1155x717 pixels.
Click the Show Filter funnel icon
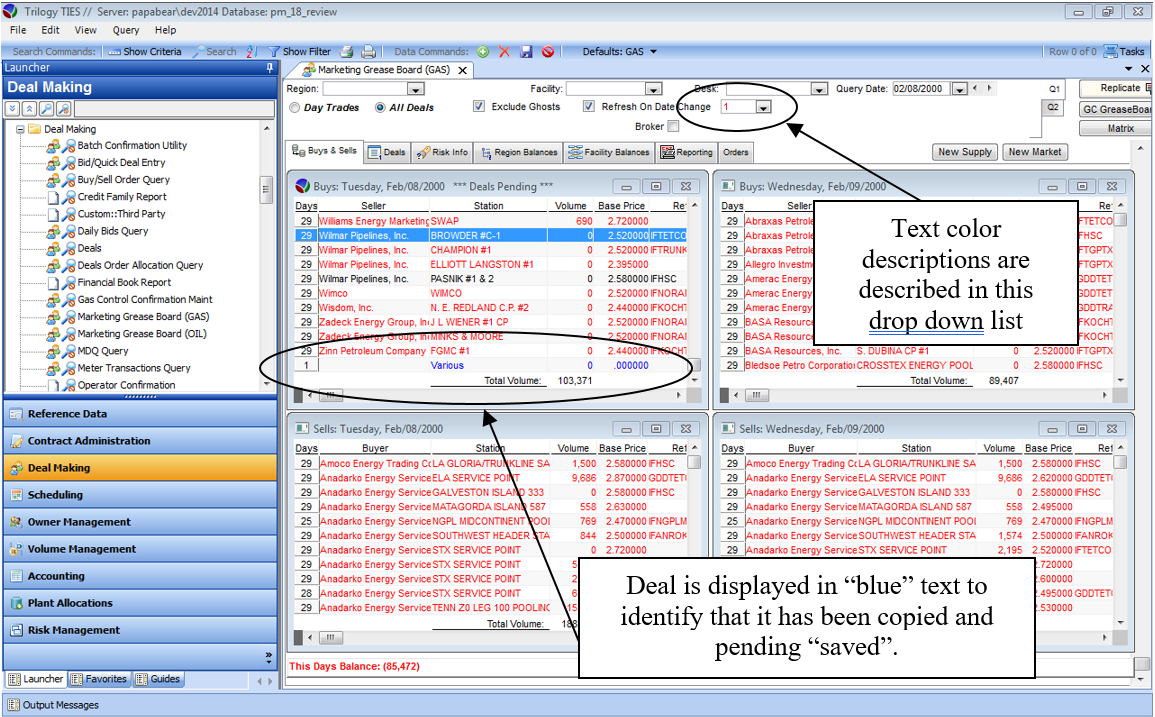(274, 52)
